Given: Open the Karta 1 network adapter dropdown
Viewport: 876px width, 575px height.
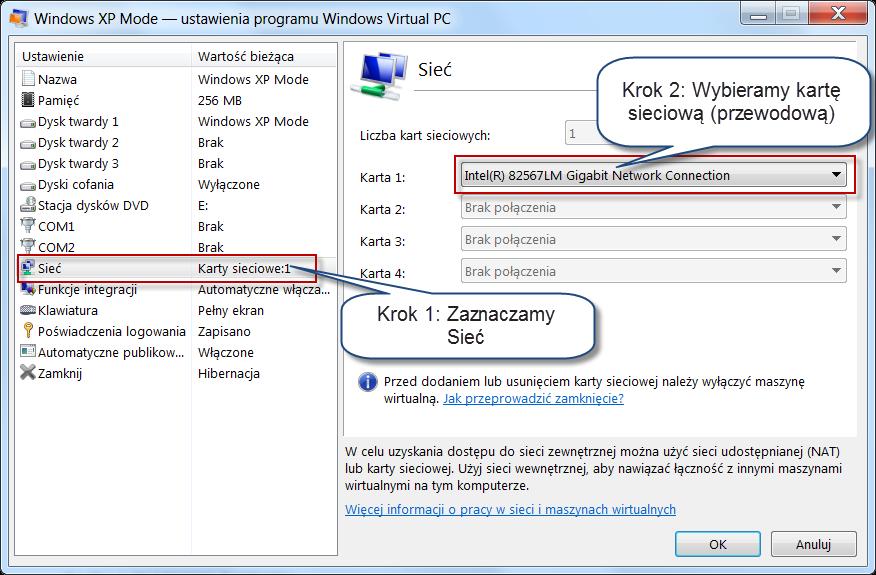Looking at the screenshot, I should click(x=653, y=175).
